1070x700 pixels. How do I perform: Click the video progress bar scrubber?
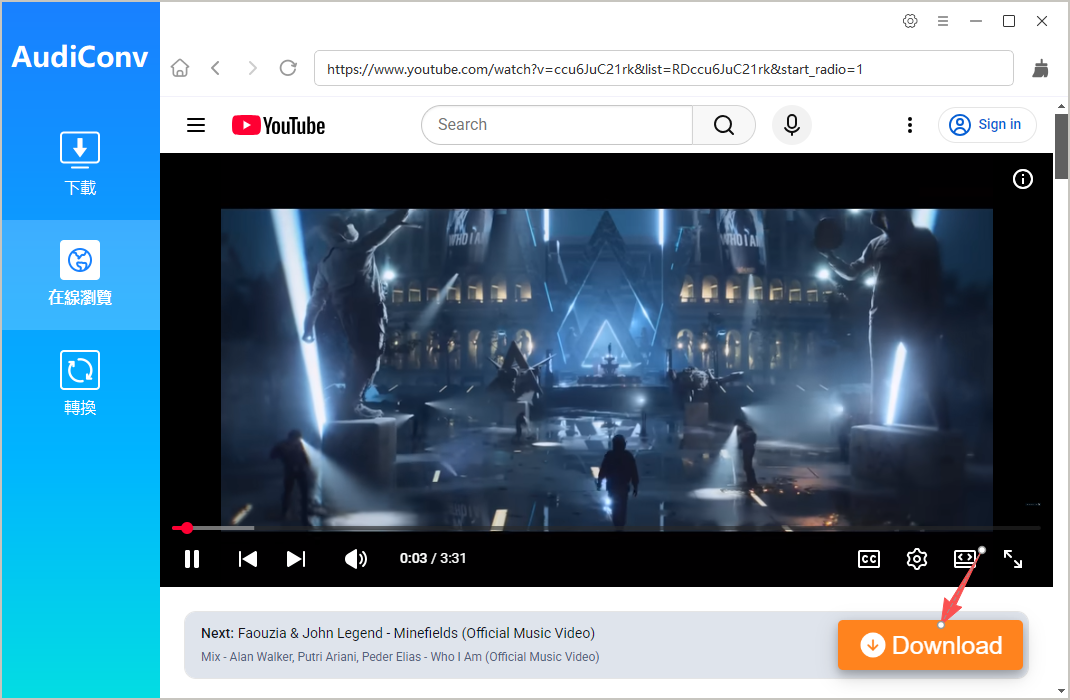click(187, 528)
